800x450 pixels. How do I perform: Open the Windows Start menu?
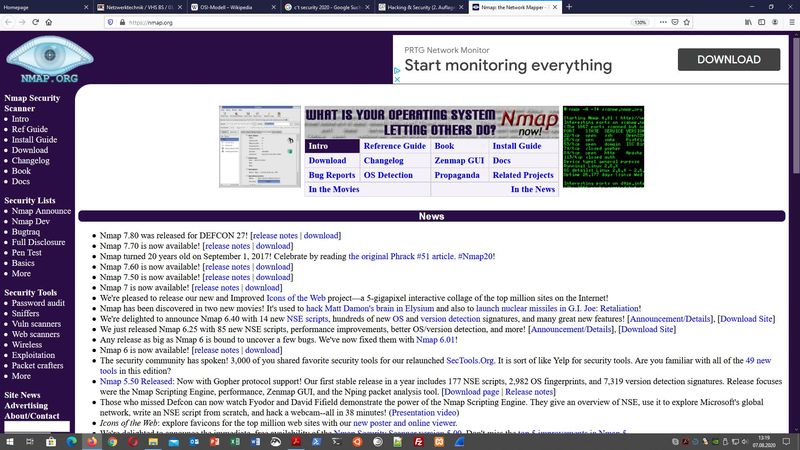click(x=9, y=442)
